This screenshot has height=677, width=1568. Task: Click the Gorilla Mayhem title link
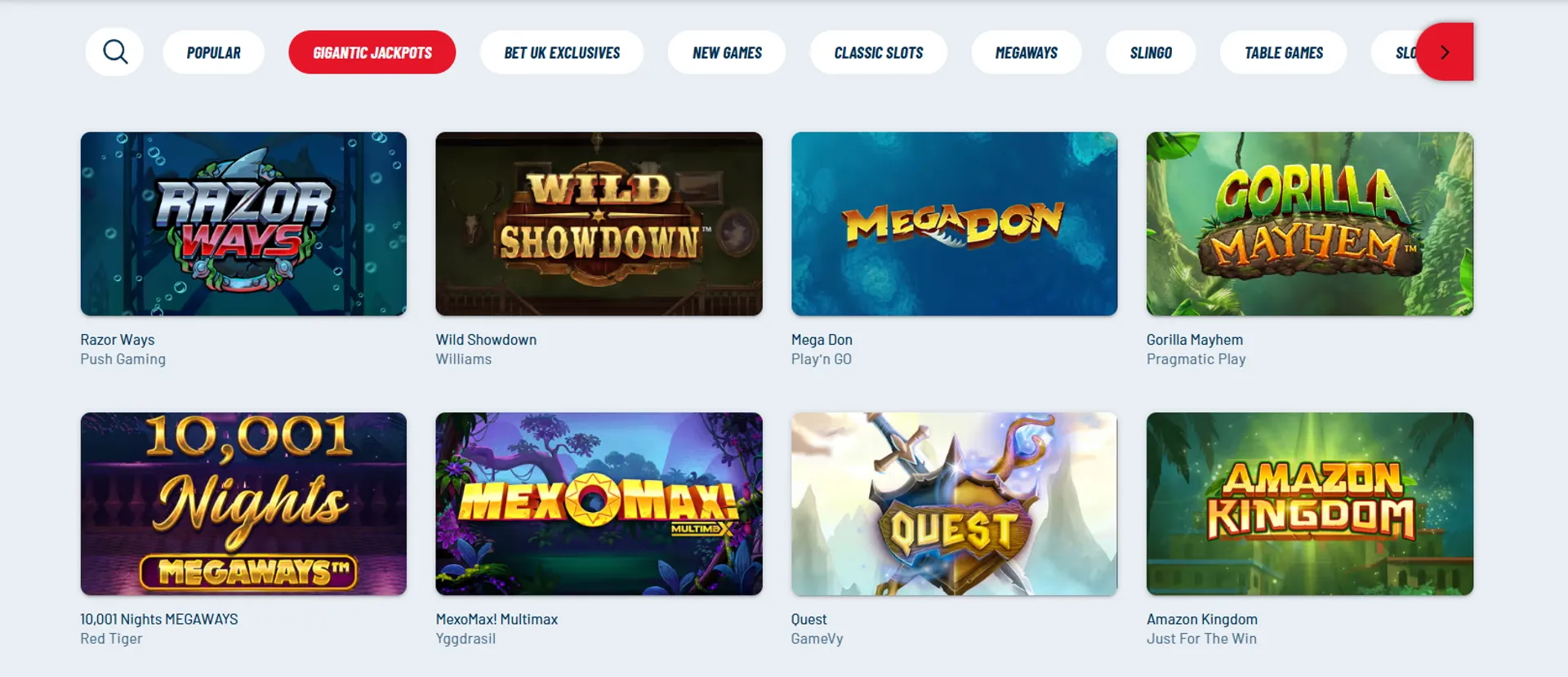click(x=1195, y=340)
